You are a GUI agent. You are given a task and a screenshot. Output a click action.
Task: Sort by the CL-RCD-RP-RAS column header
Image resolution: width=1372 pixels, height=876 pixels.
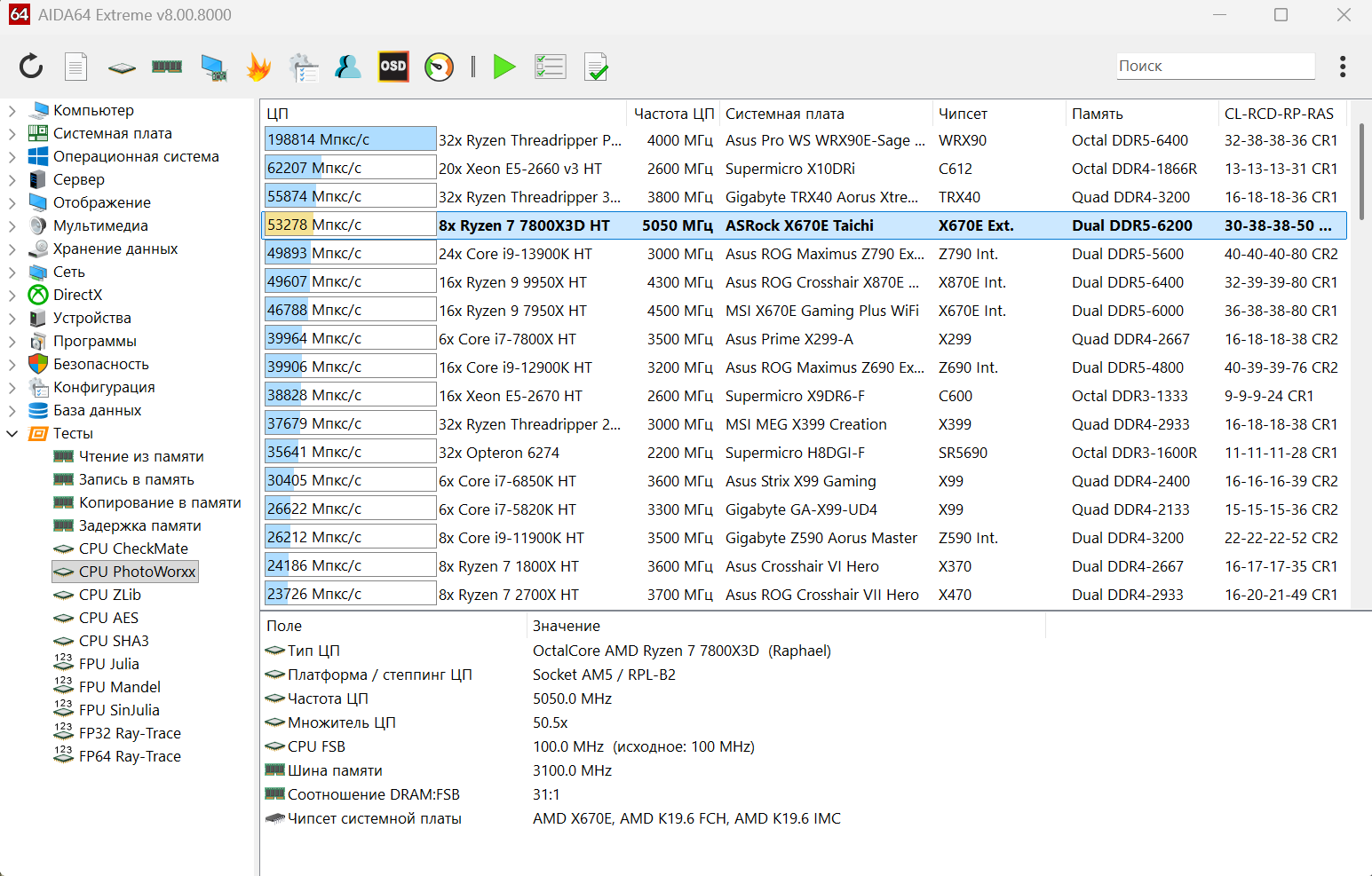[1282, 114]
